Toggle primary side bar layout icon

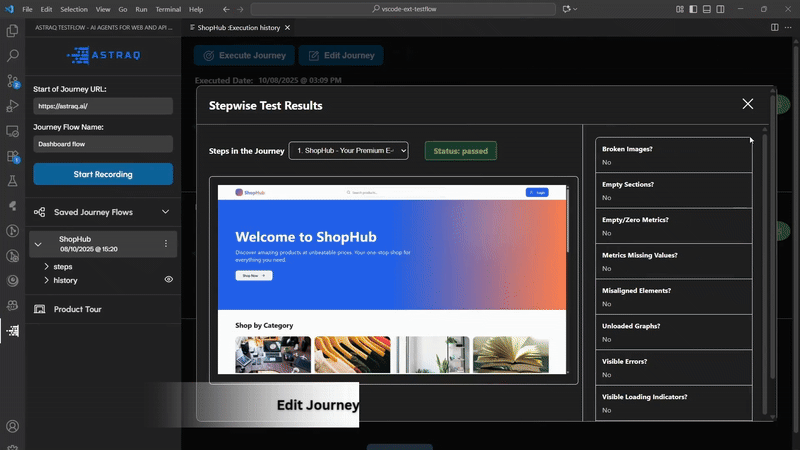pyautogui.click(x=693, y=9)
